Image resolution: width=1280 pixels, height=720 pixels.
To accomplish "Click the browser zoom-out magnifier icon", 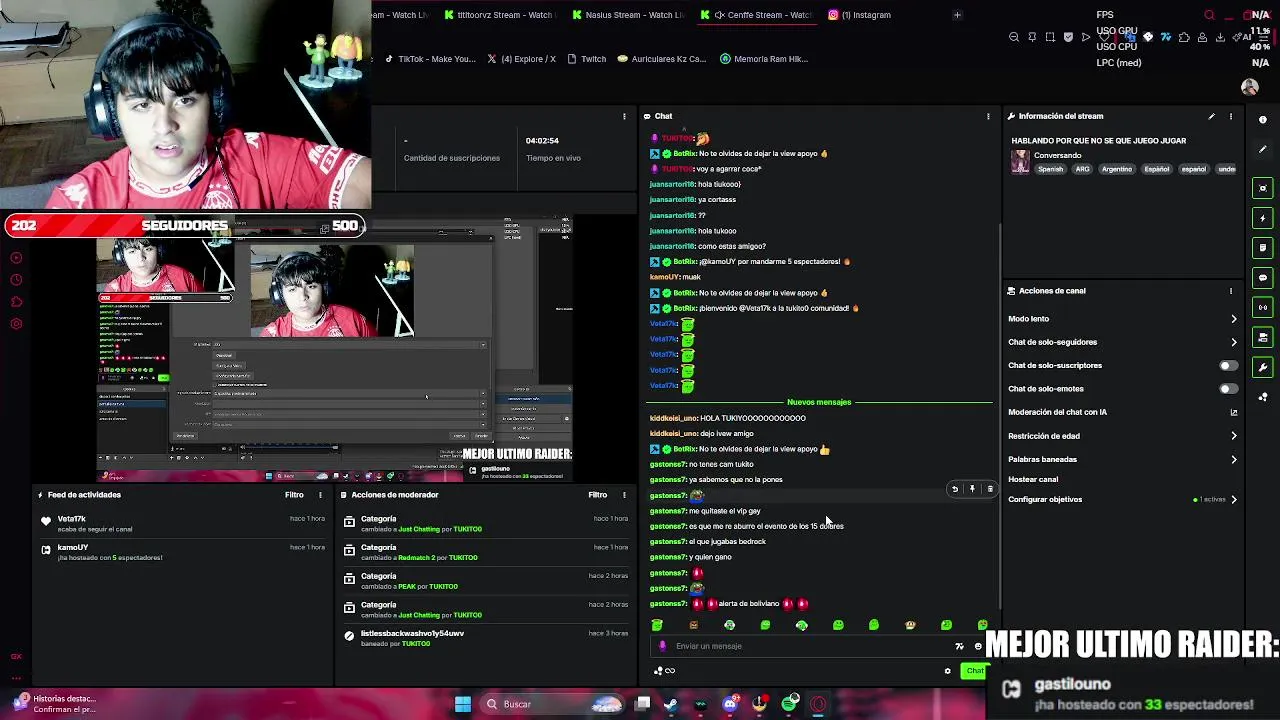I will click(1014, 37).
